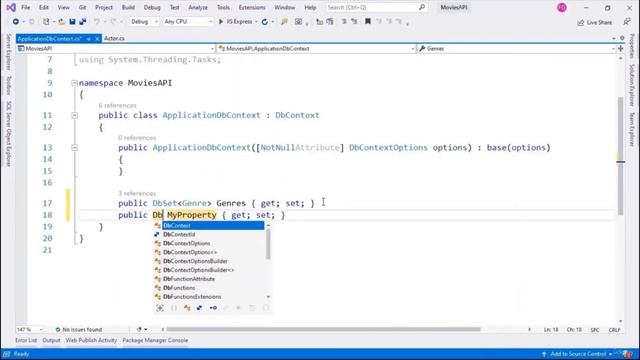The width and height of the screenshot is (640, 360).
Task: Click the Find in Files toolbar icon
Action: [284, 22]
